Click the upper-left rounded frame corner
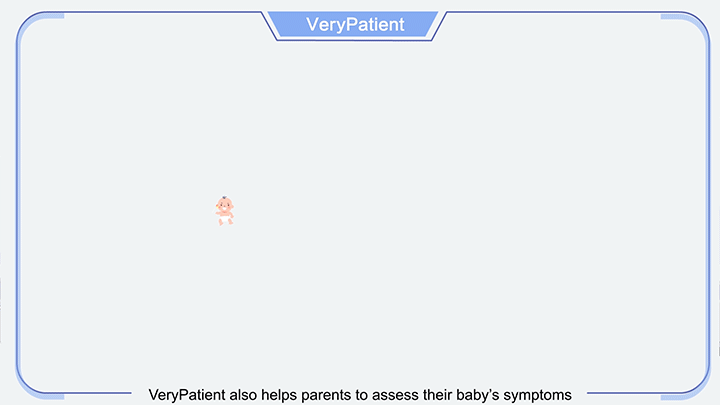The image size is (720, 405). [37, 30]
